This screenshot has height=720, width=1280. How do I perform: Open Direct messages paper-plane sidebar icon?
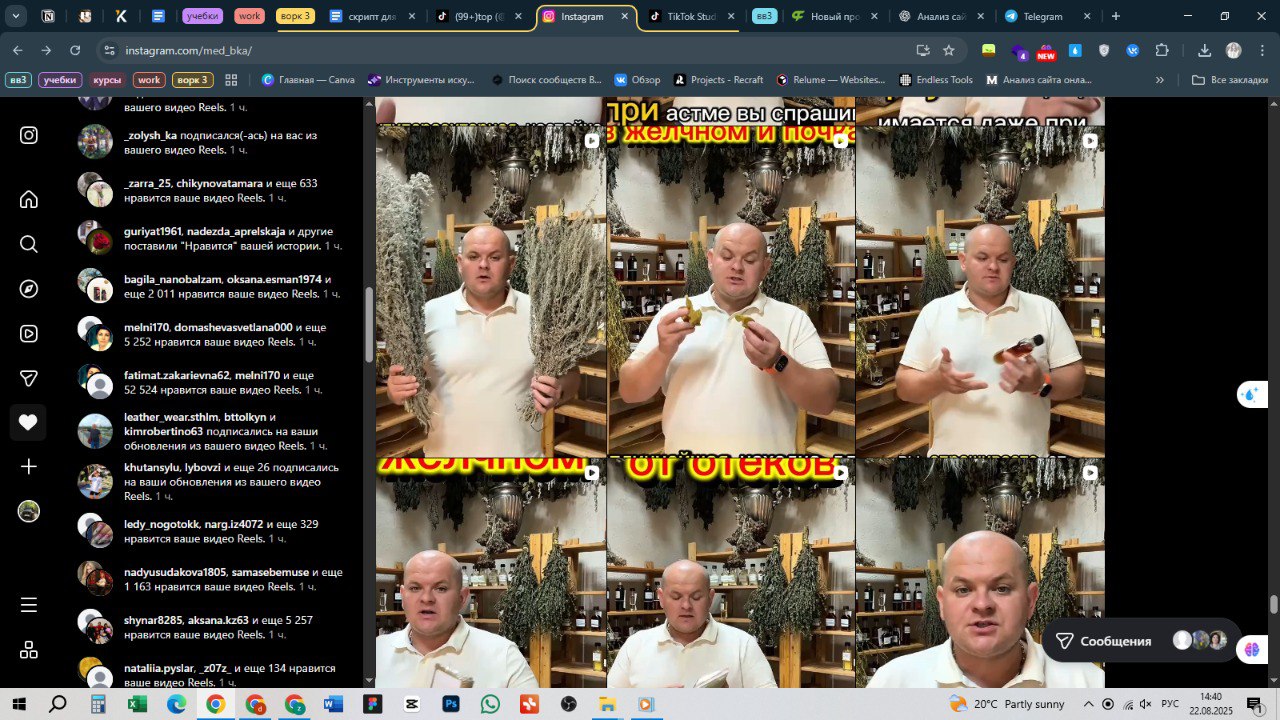[x=29, y=378]
